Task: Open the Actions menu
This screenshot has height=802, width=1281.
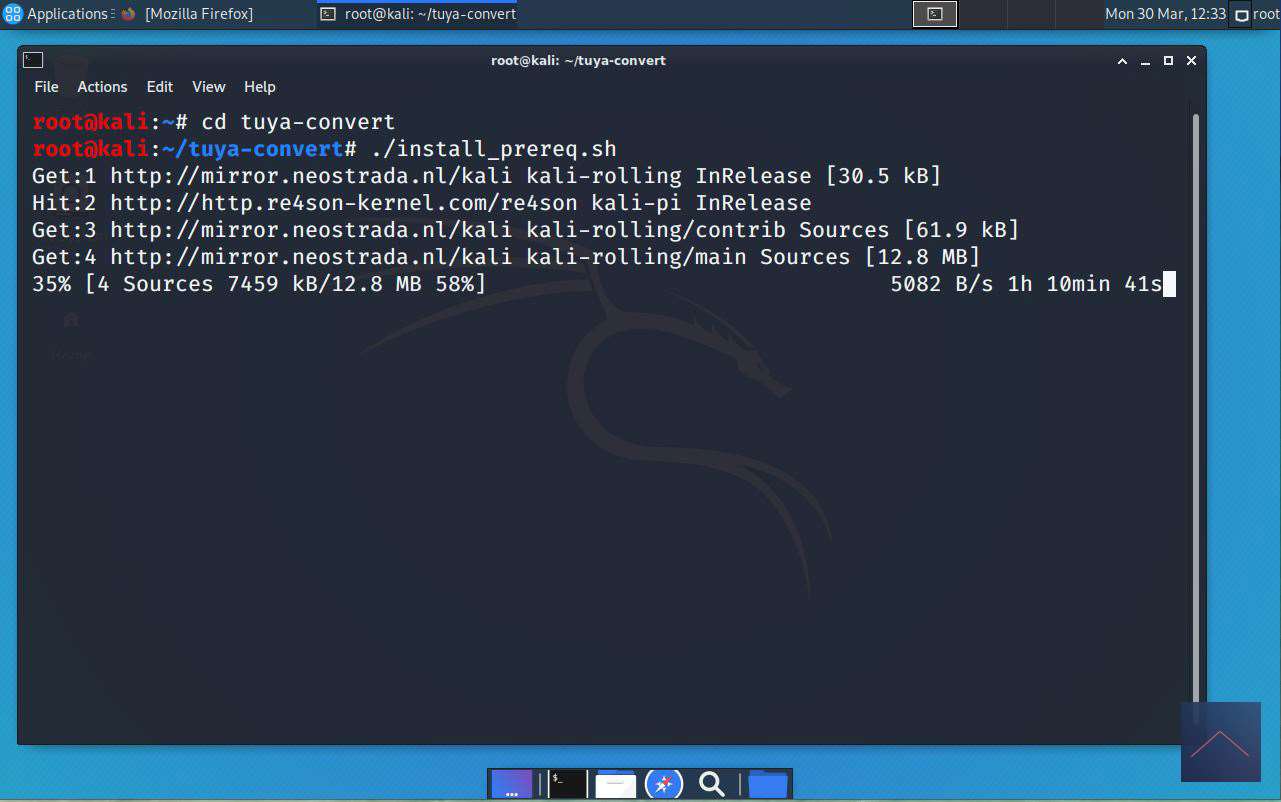Action: [102, 87]
